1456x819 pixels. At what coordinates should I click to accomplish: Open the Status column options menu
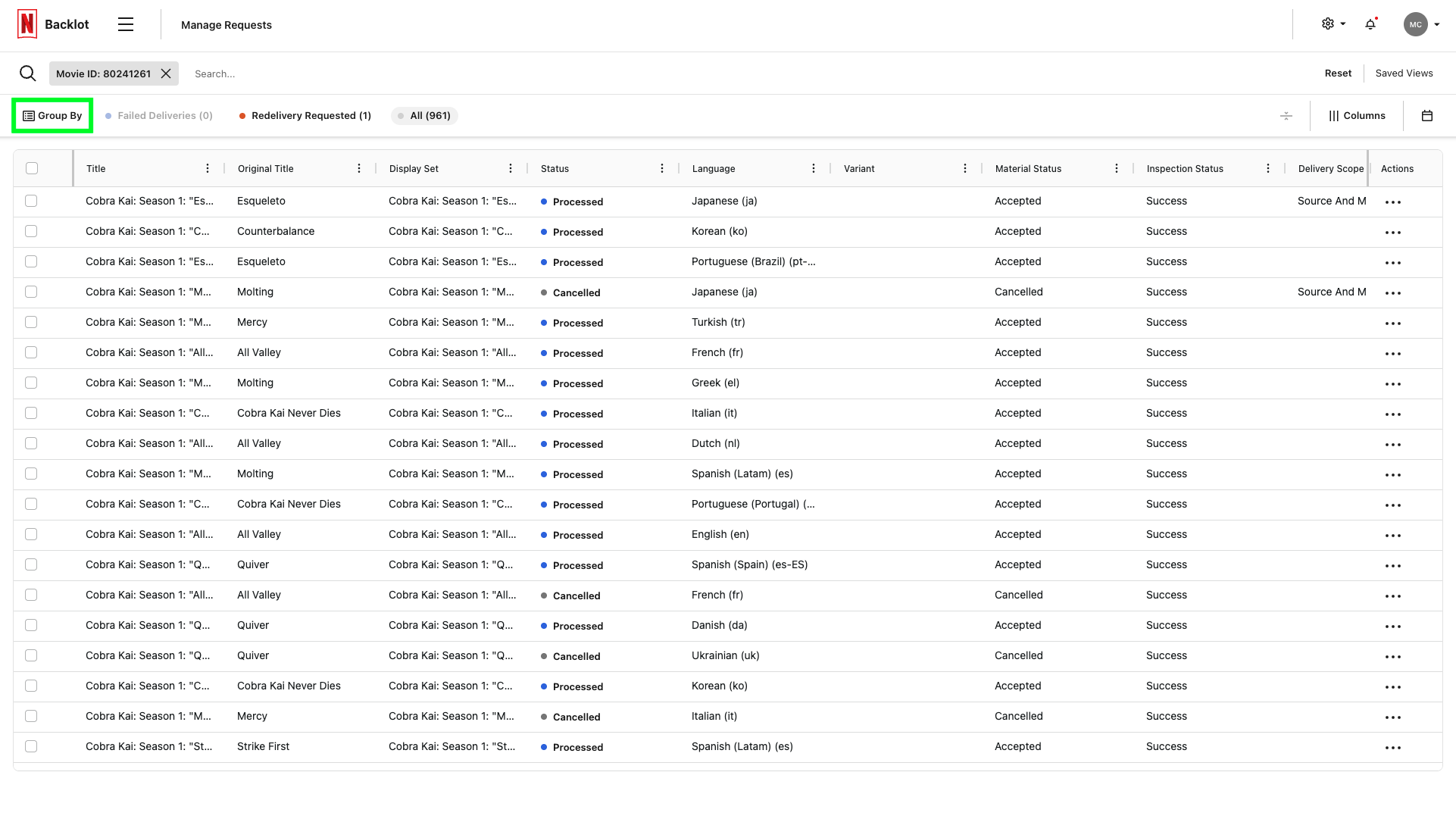[x=661, y=168]
